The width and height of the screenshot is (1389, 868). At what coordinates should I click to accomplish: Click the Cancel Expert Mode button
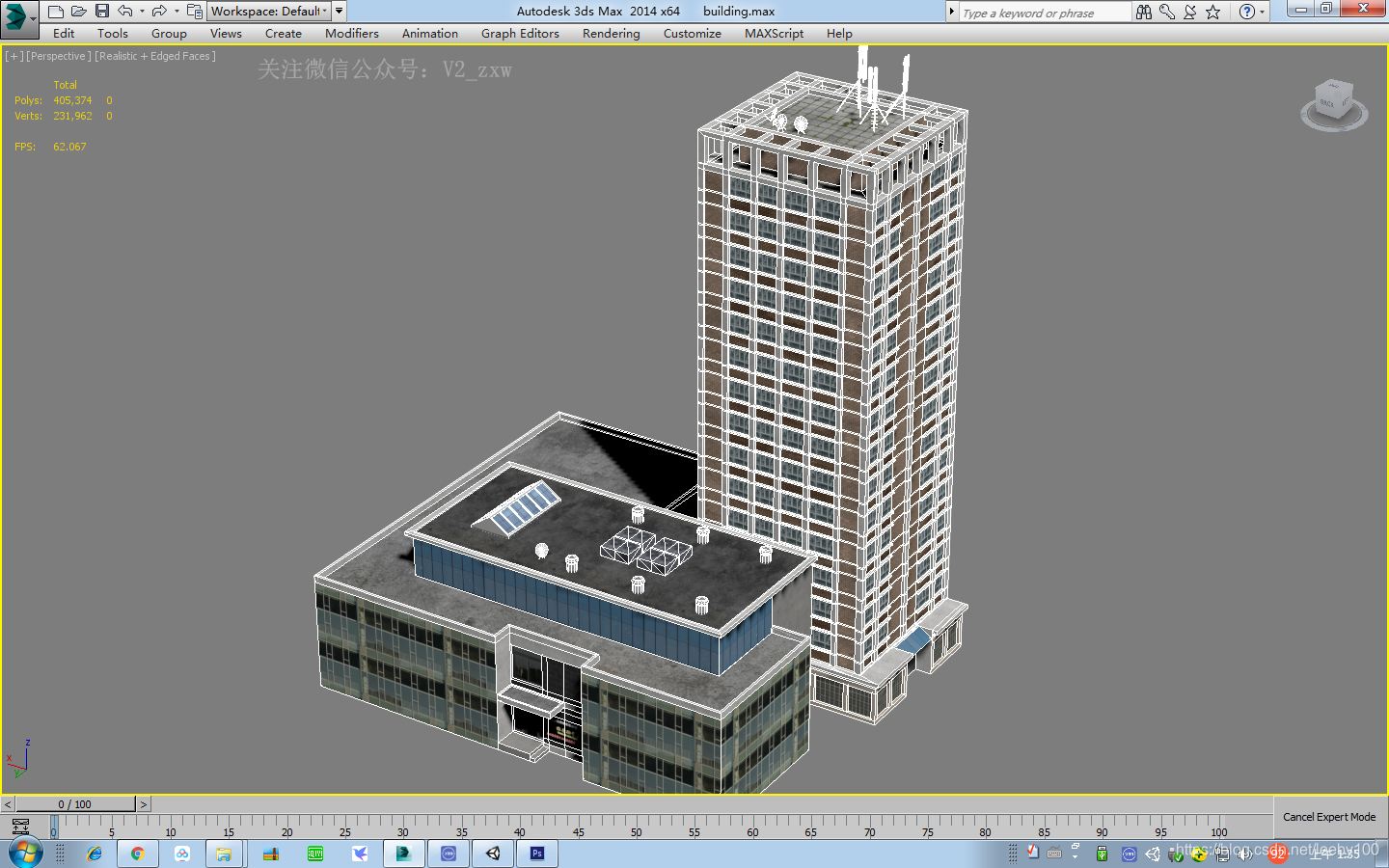coord(1329,817)
